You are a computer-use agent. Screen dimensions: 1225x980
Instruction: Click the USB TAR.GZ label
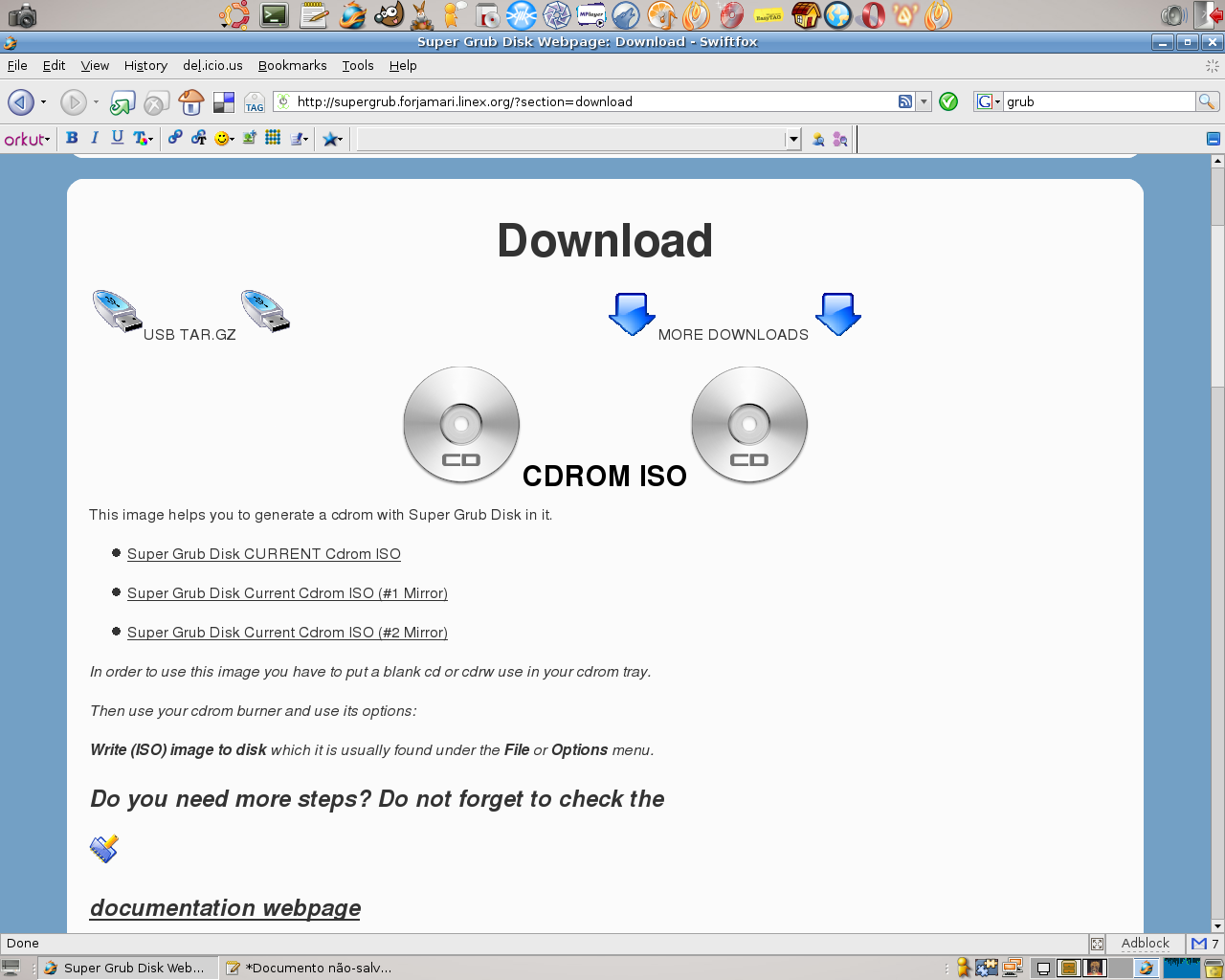click(189, 335)
